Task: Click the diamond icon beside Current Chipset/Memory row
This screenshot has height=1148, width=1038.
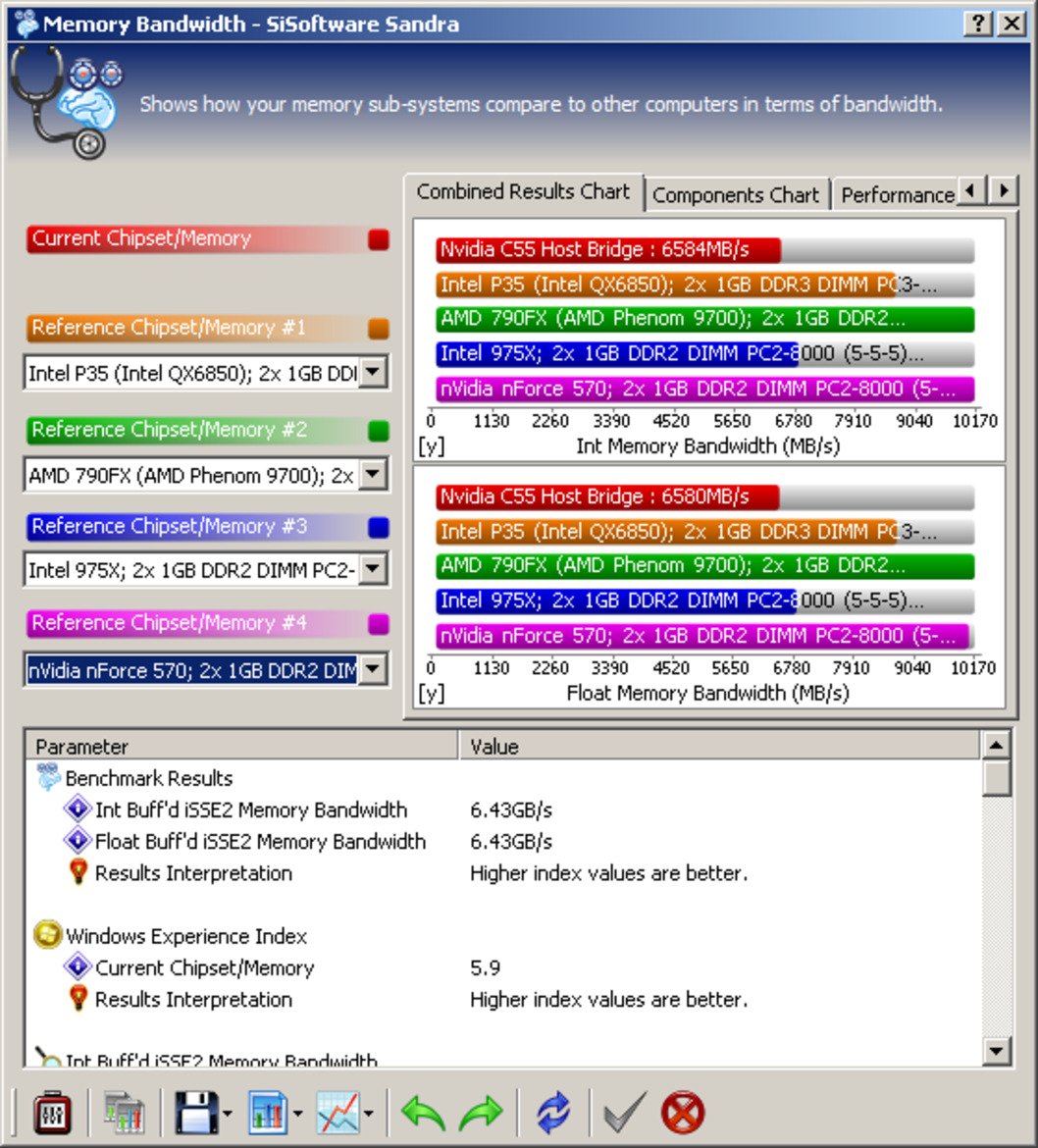Action: tap(77, 967)
